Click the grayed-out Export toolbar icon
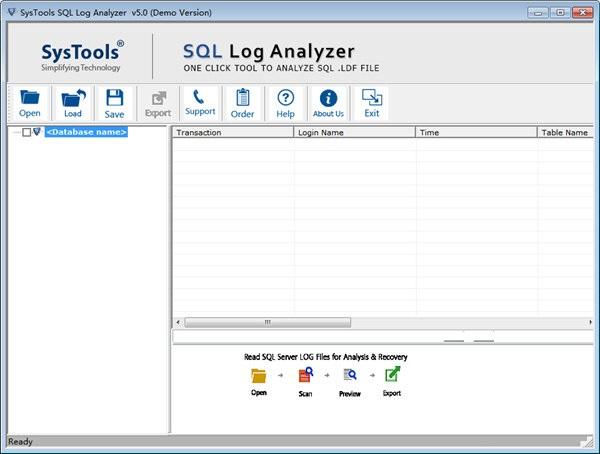The image size is (600, 454). coord(158,103)
